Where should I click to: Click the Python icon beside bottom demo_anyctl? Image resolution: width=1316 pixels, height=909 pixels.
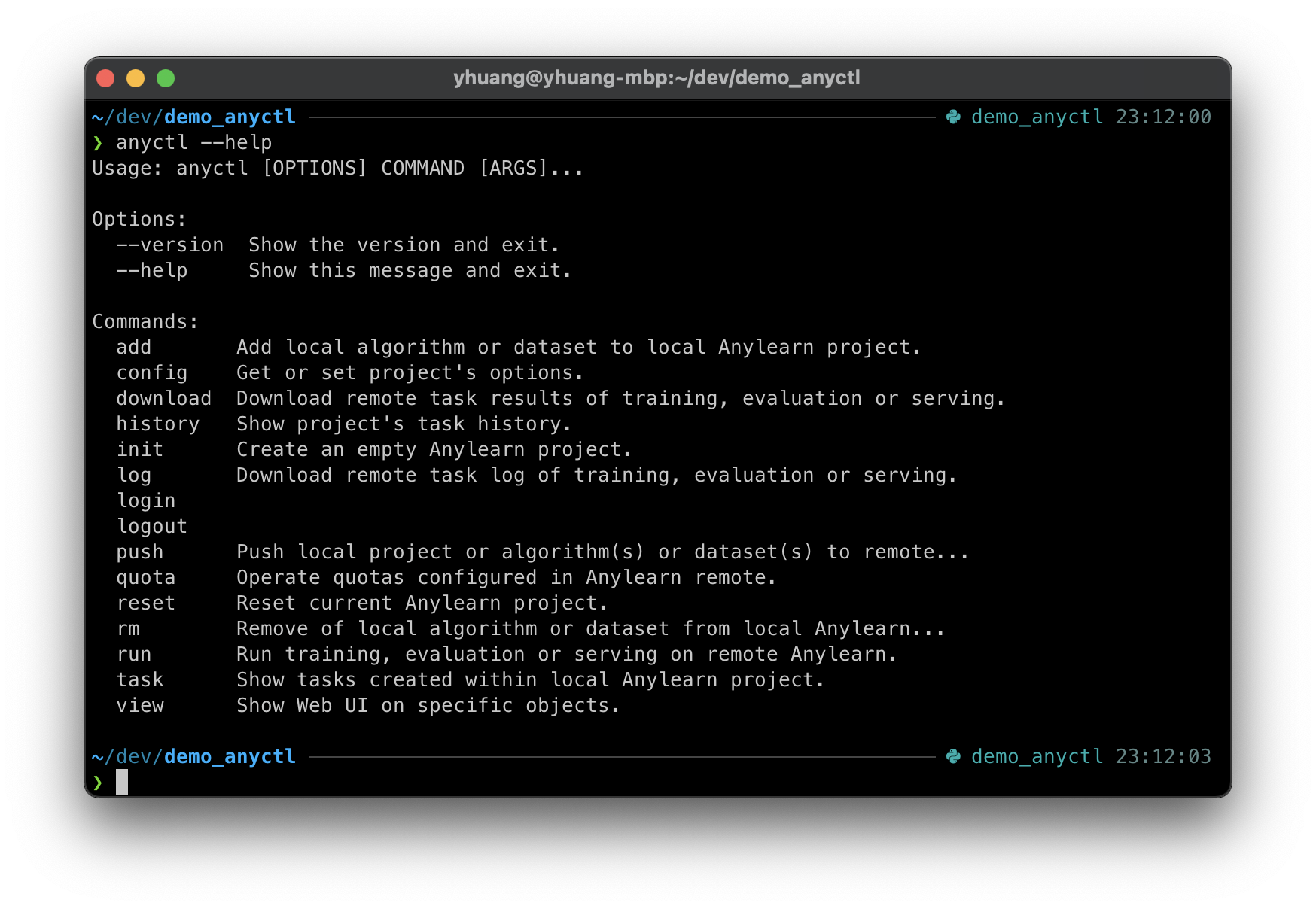click(x=953, y=757)
